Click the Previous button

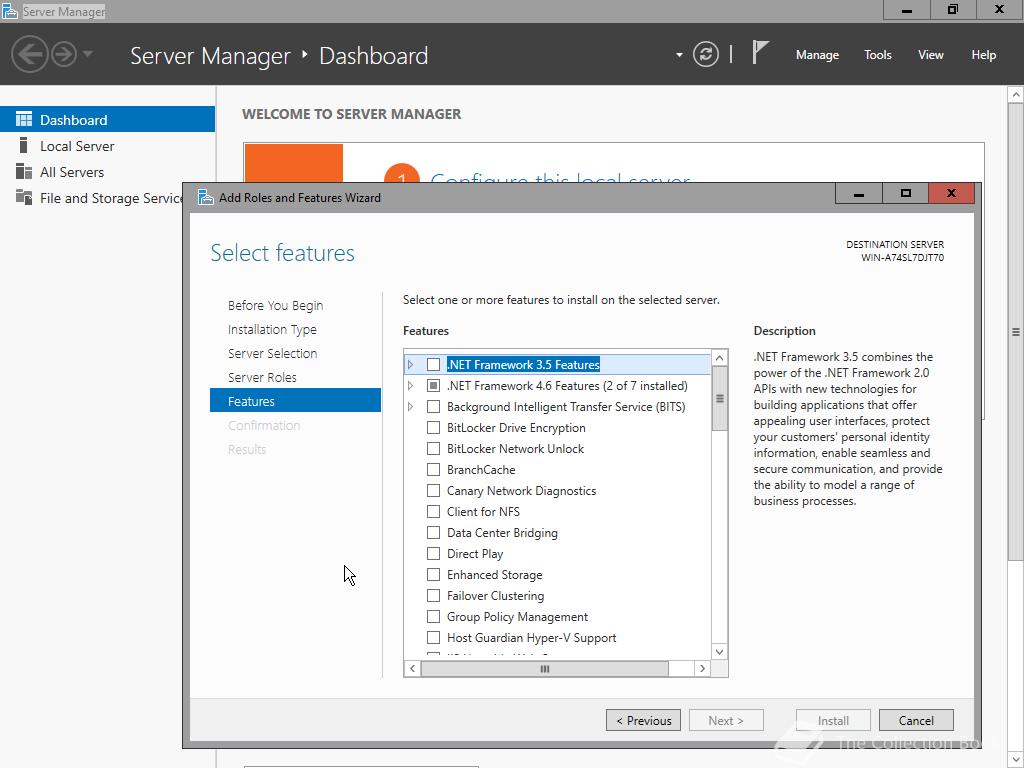tap(643, 720)
